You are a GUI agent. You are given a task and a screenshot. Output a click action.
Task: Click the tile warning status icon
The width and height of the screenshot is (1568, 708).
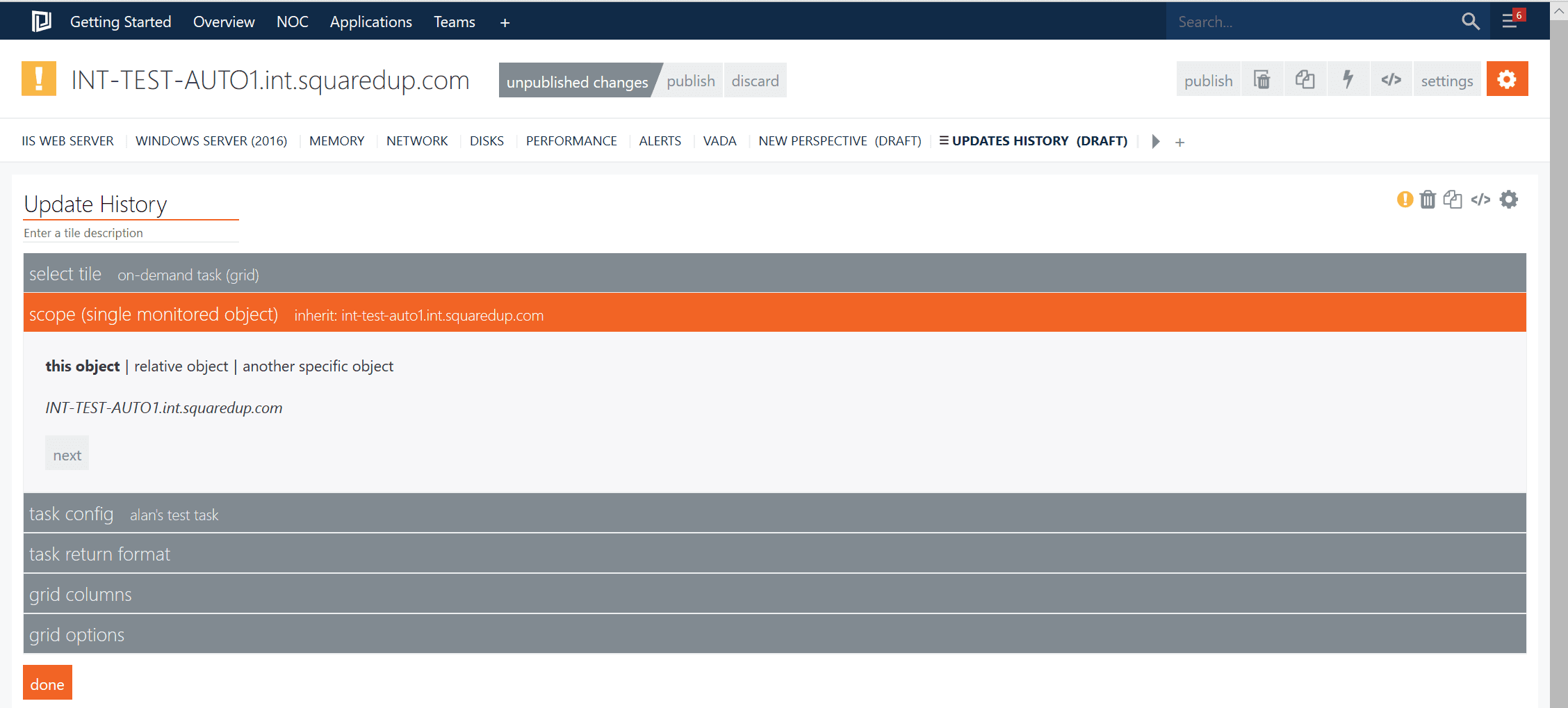click(x=1405, y=200)
